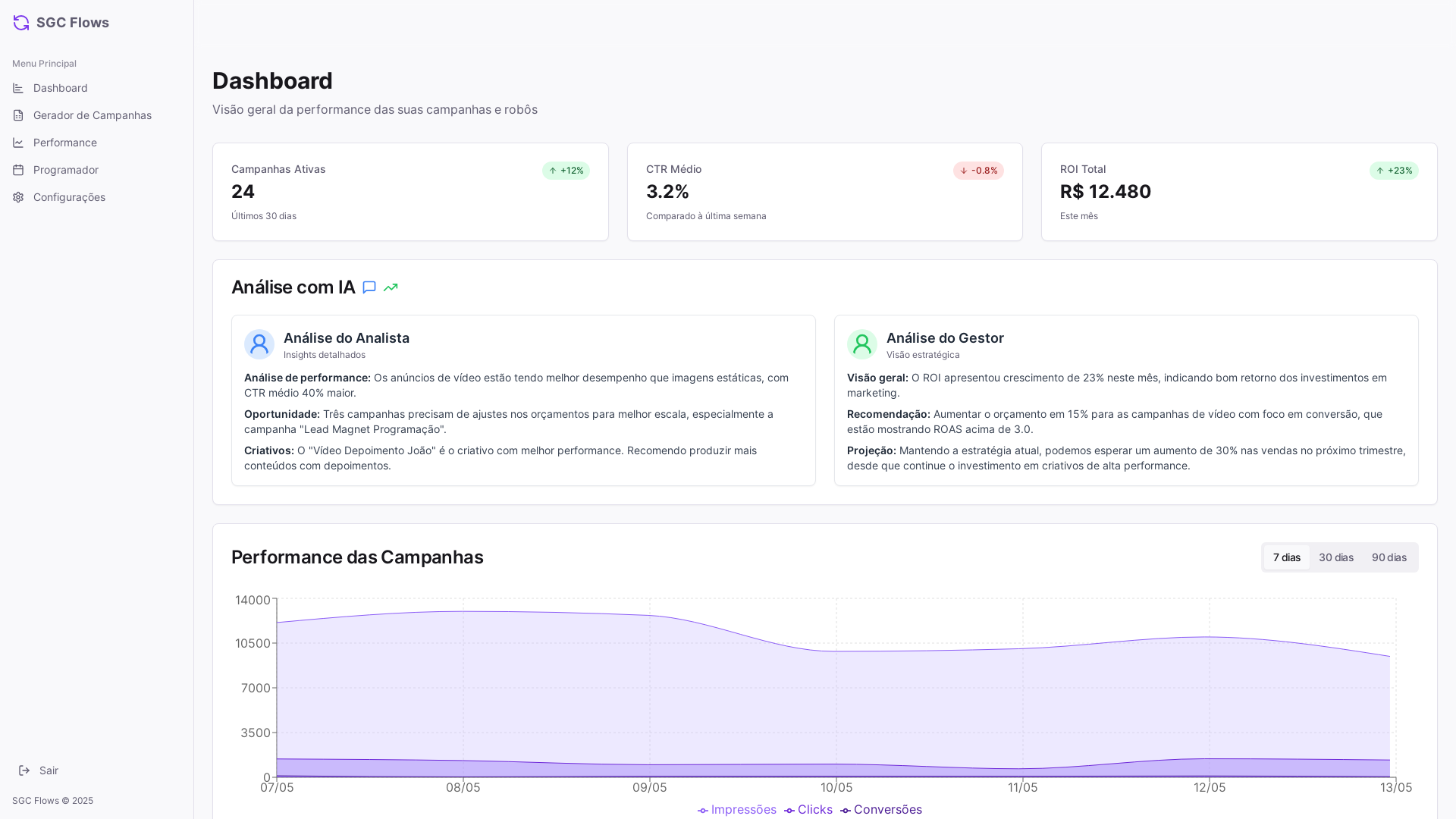Switch chart to 90 dias
This screenshot has width=1456, height=819.
[1389, 557]
